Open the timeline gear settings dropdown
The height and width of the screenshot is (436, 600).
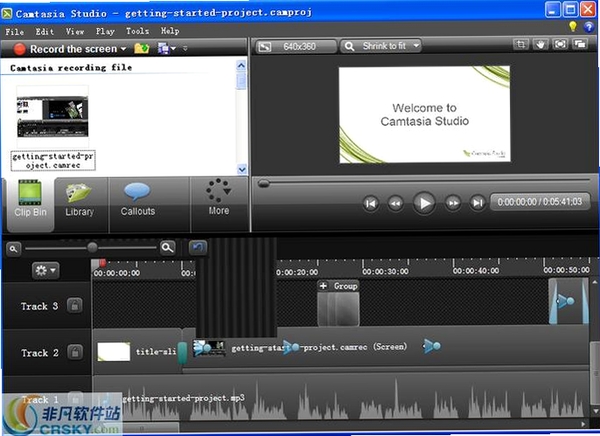[46, 270]
